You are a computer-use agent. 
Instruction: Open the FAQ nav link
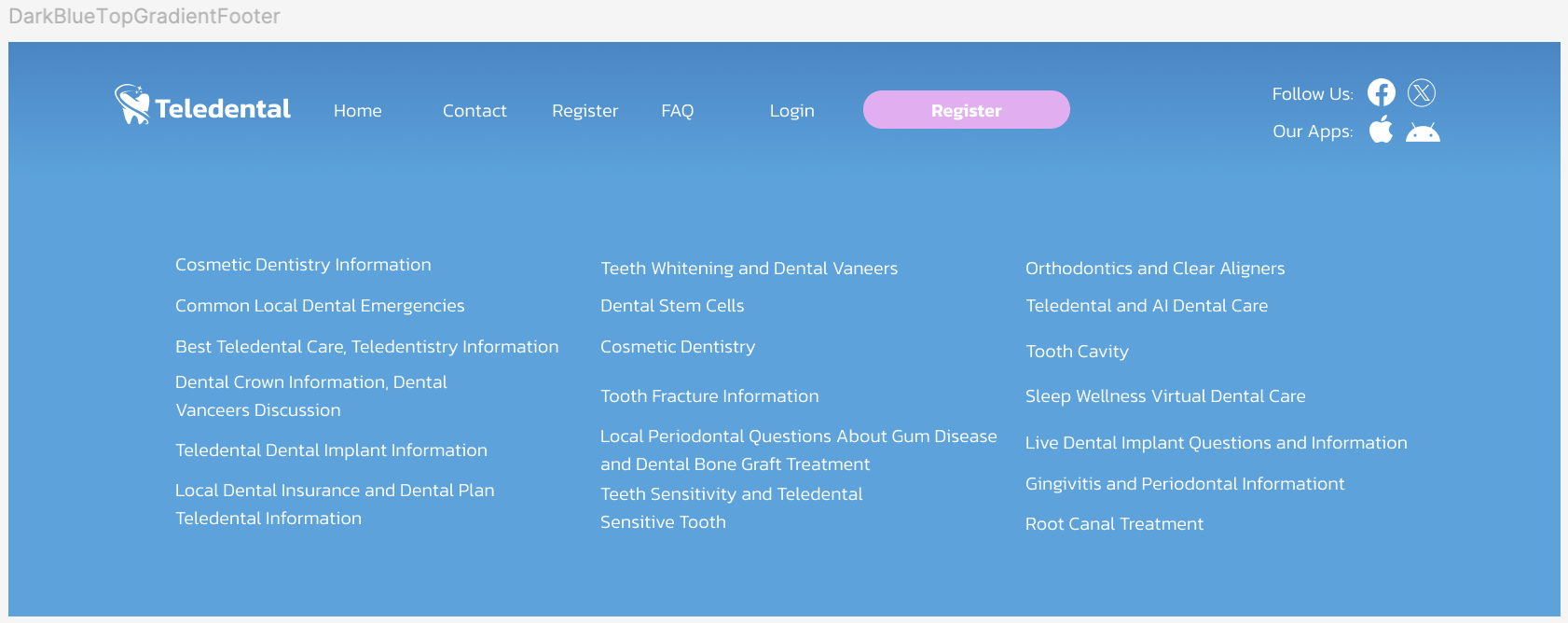click(x=678, y=111)
